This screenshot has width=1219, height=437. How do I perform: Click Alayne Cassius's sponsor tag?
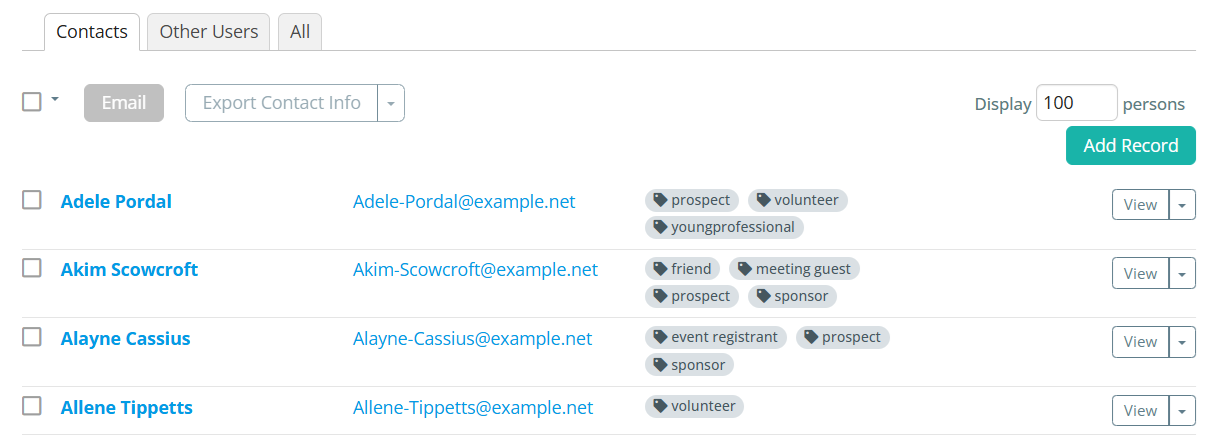[x=689, y=365]
